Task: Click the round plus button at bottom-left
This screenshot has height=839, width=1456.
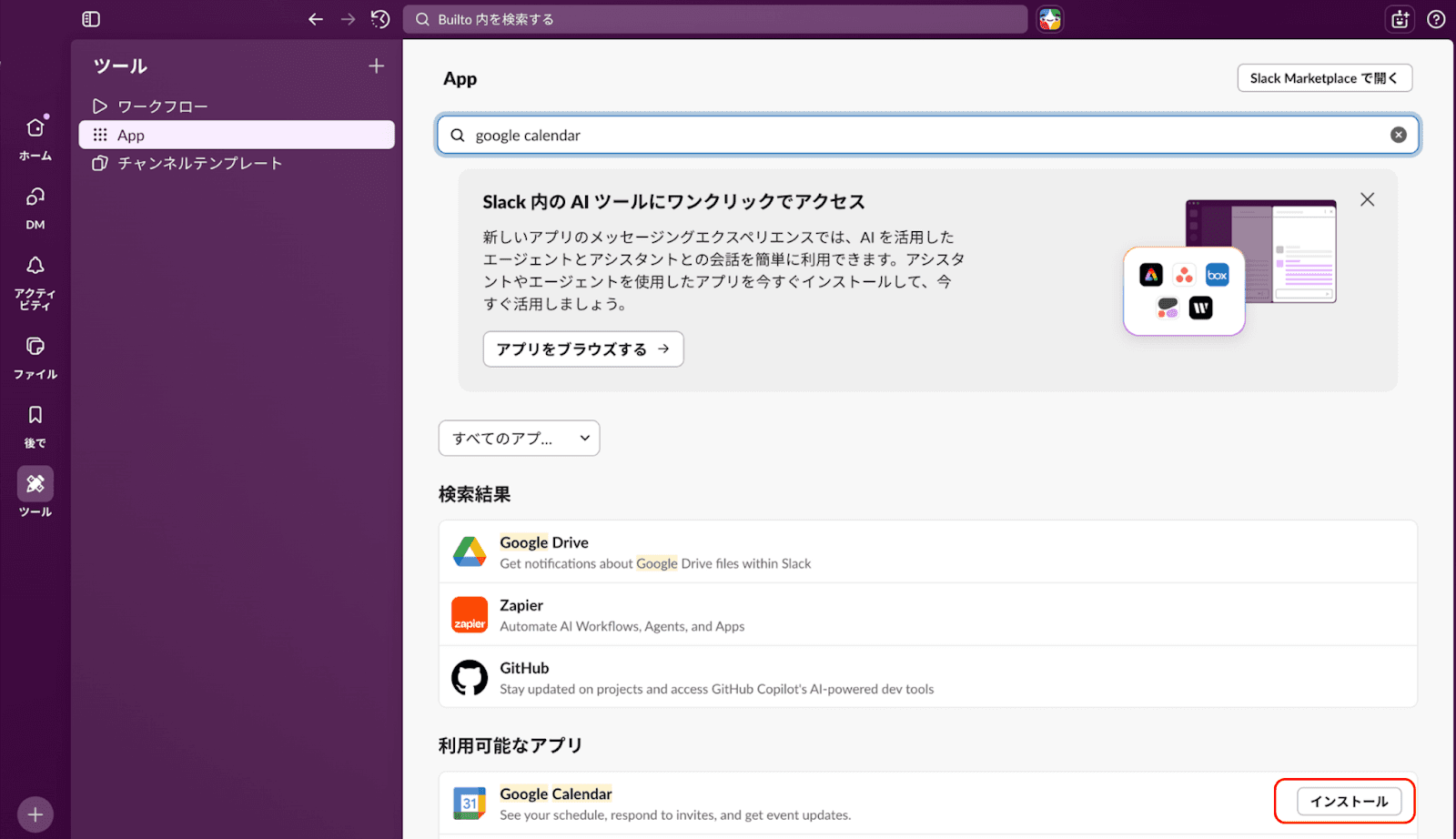Action: coord(35,814)
